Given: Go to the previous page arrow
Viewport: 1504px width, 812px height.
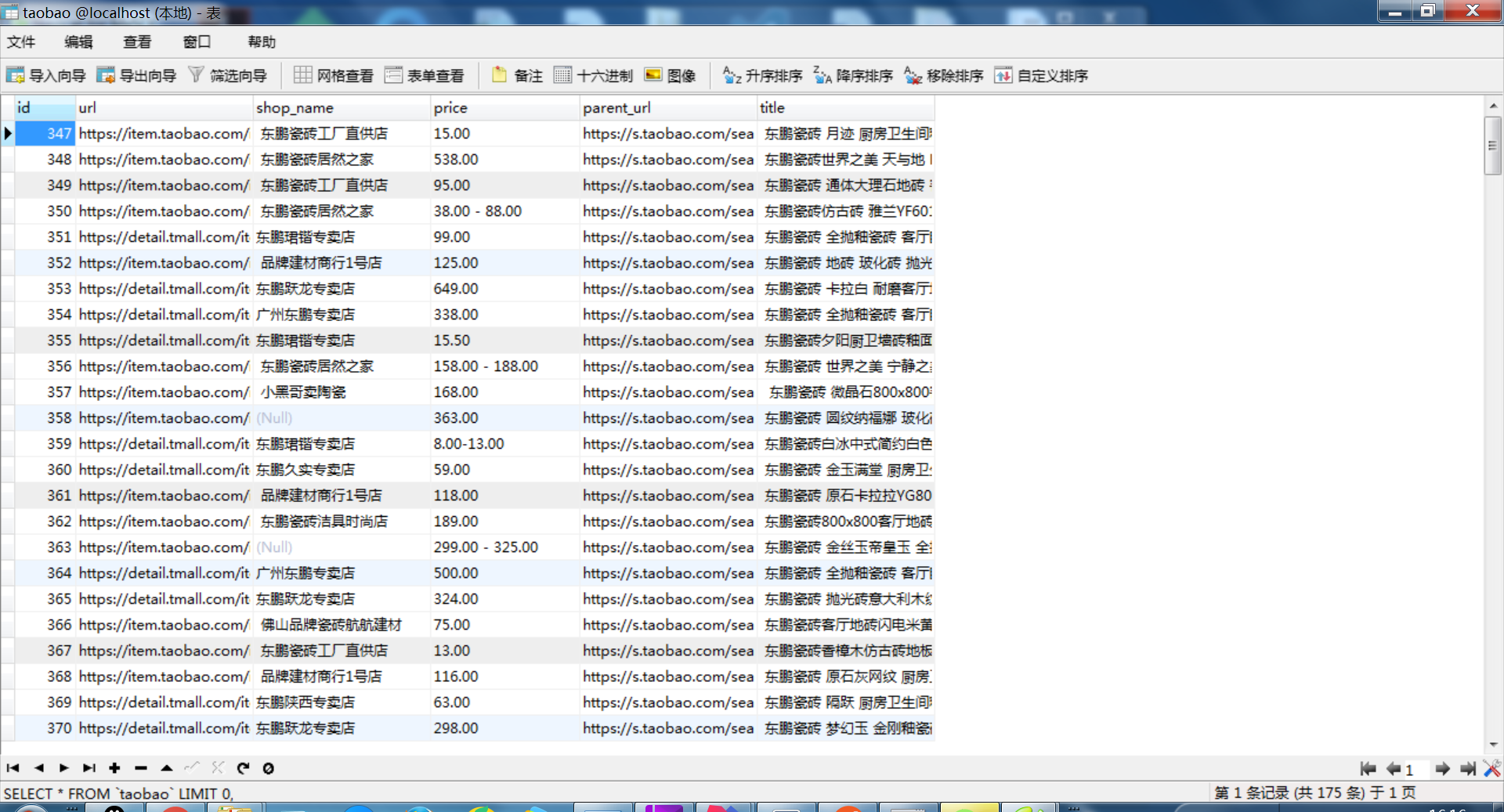Looking at the screenshot, I should (x=1393, y=769).
